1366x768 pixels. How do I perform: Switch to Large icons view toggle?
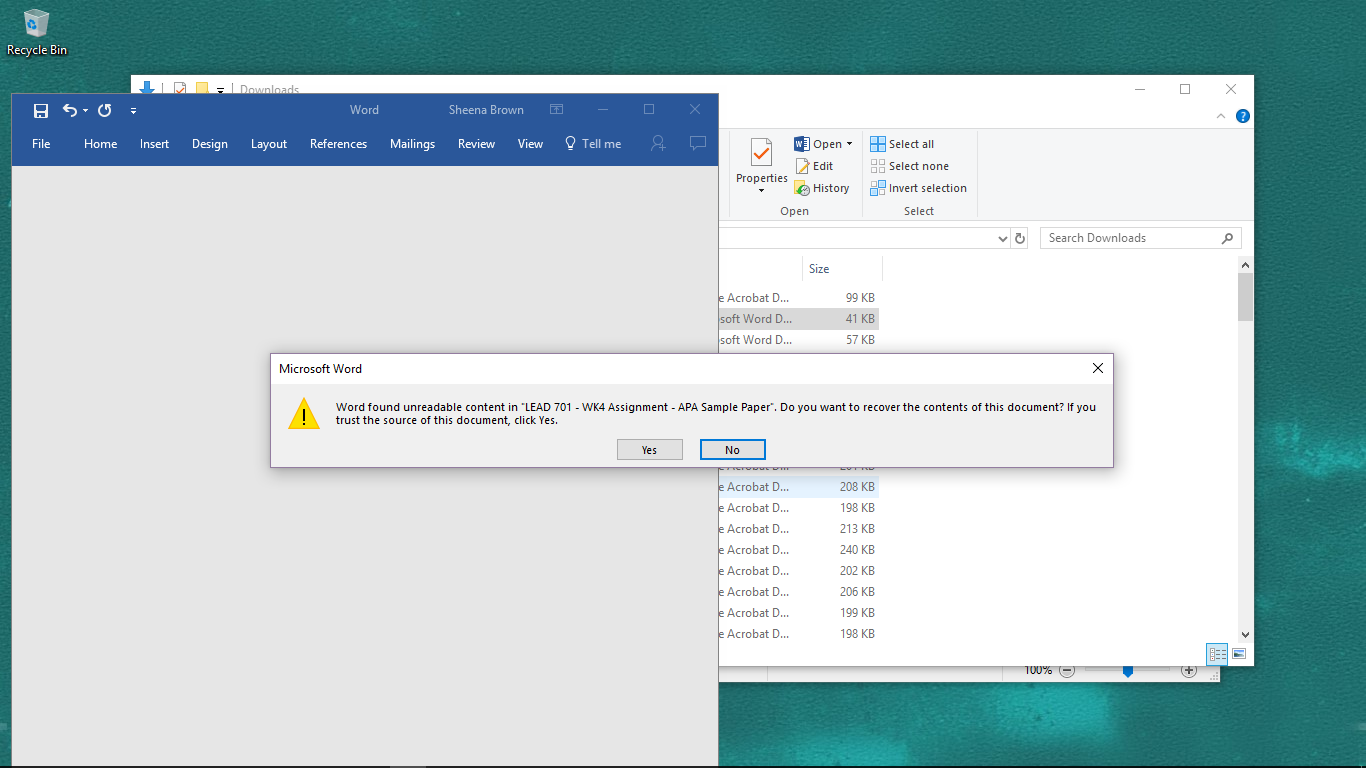1239,654
